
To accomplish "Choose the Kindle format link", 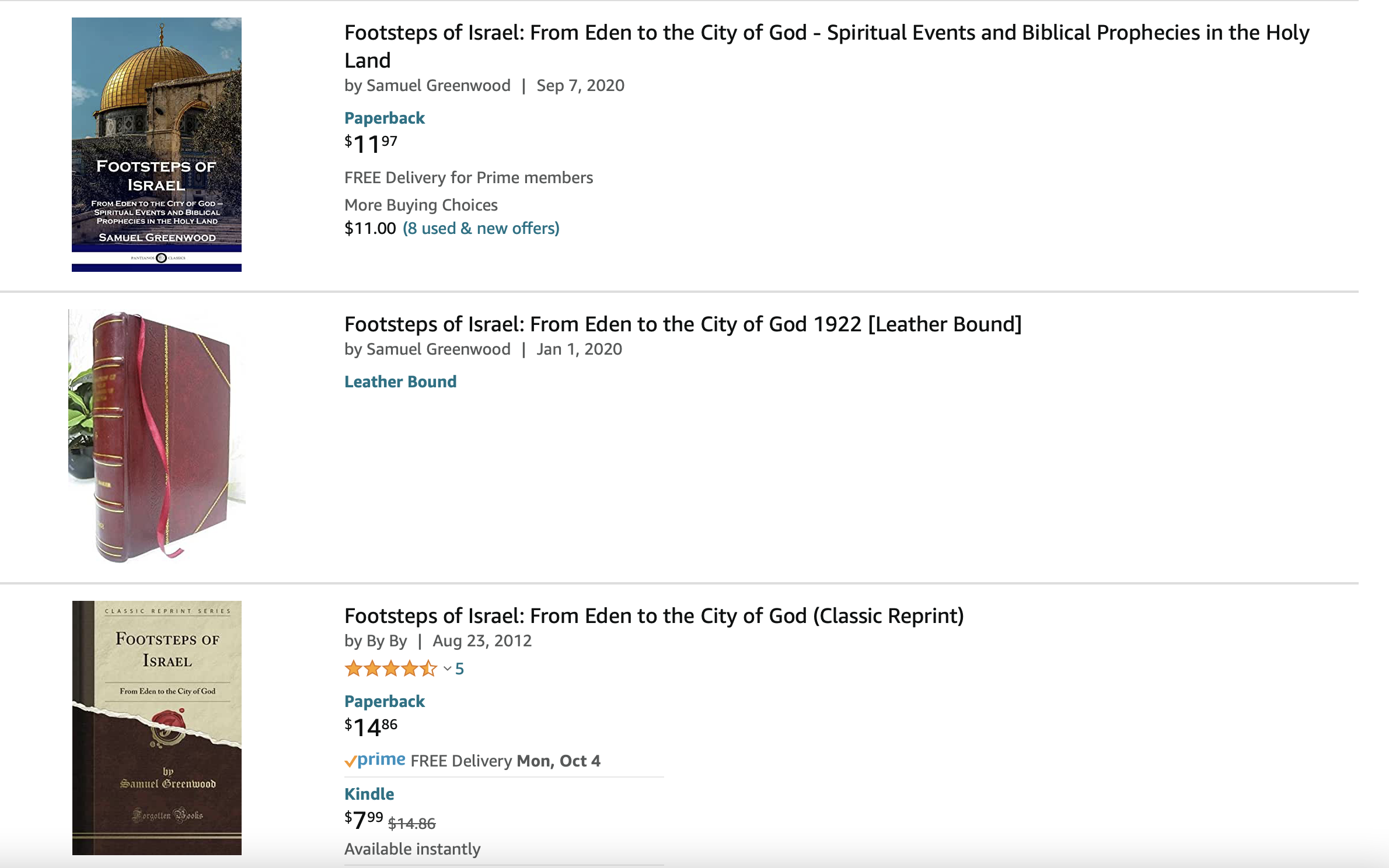I will tap(369, 794).
